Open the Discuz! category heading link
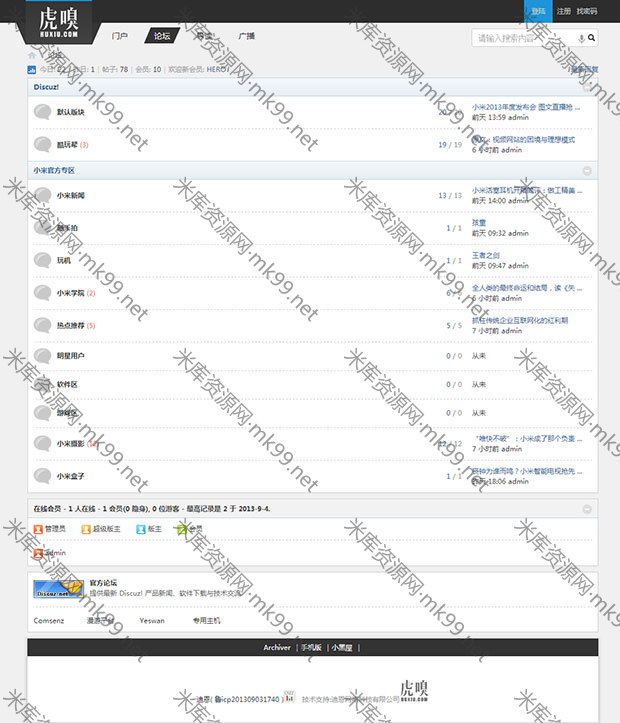 pos(46,87)
